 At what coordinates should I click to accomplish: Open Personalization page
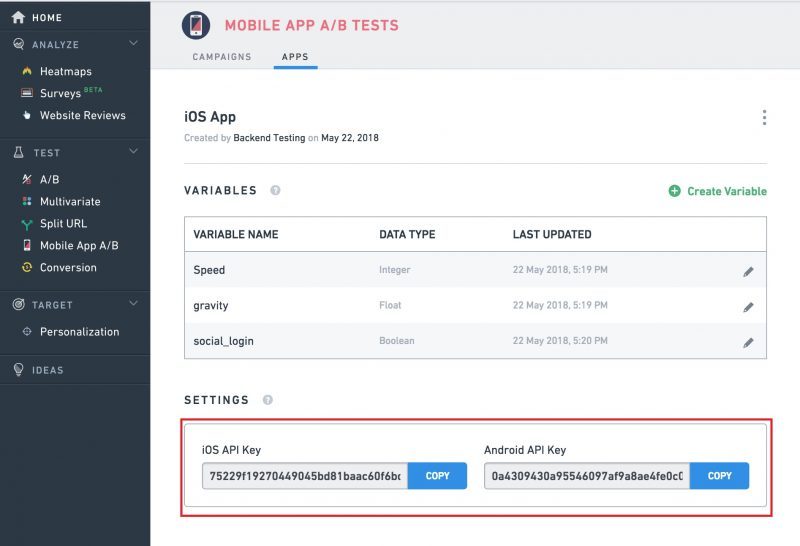point(80,332)
